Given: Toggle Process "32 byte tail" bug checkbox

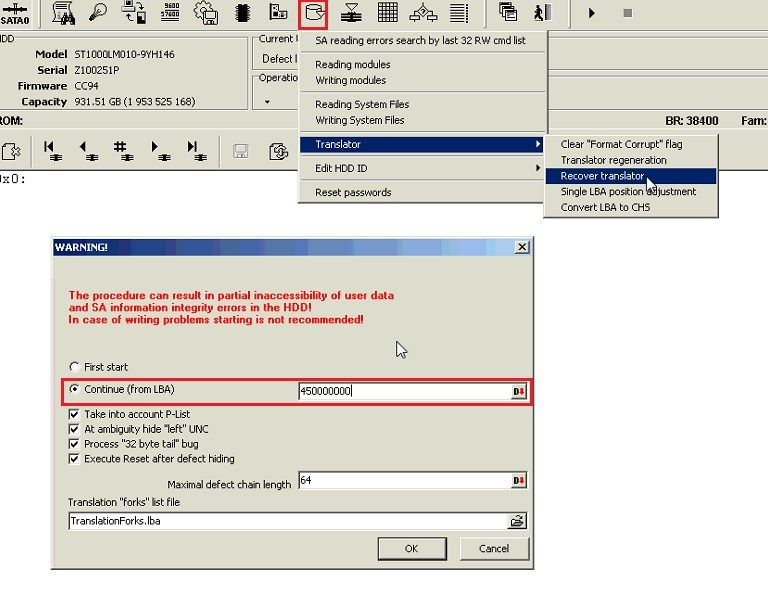Looking at the screenshot, I should (74, 444).
